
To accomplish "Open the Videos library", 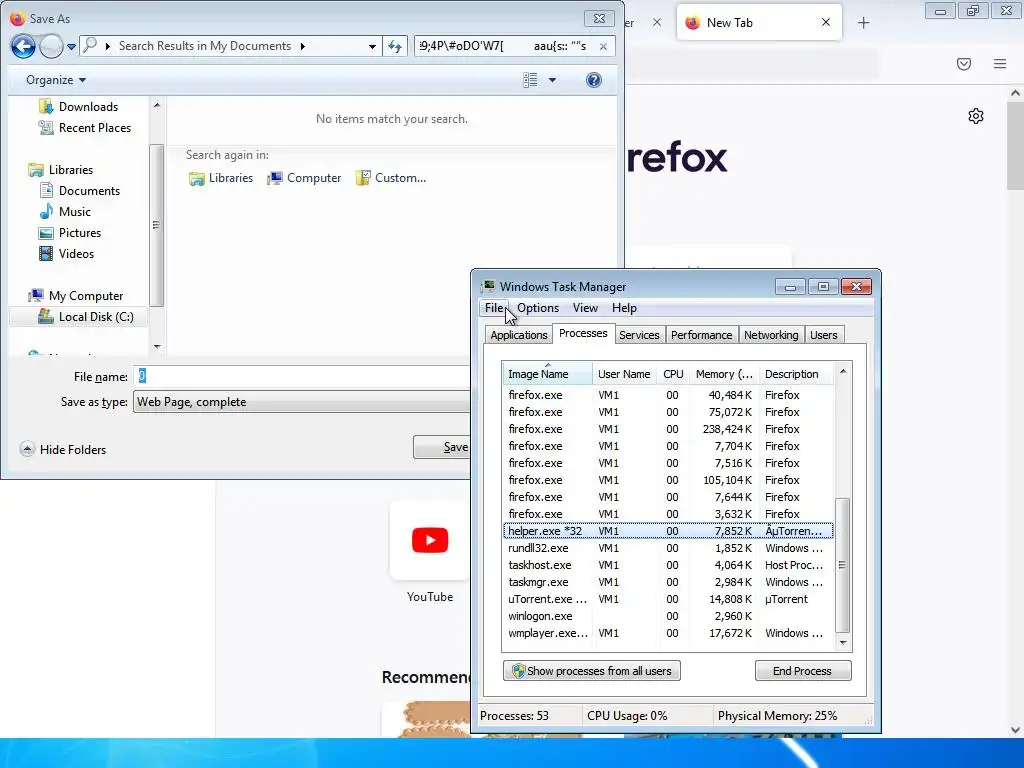I will [76, 253].
